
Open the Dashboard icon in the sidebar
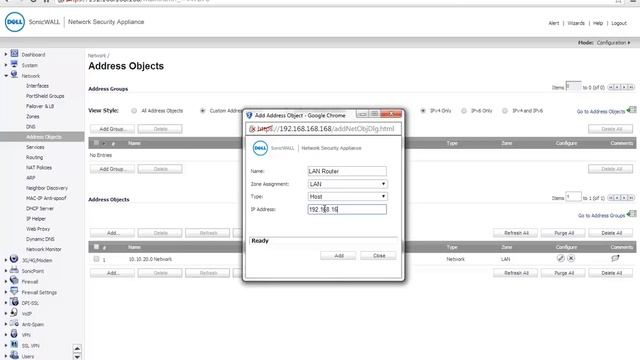[14, 53]
